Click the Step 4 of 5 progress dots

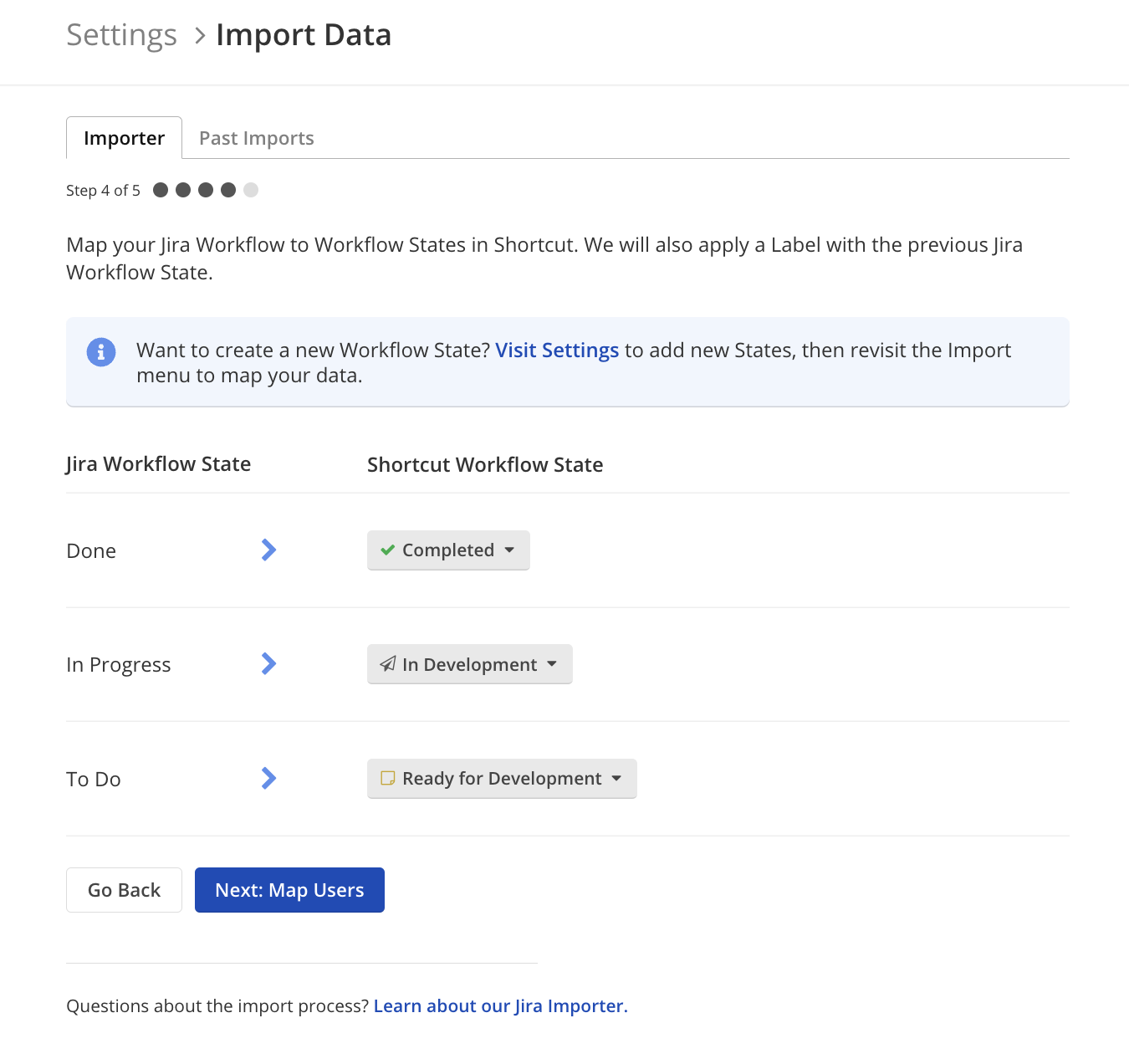click(206, 190)
